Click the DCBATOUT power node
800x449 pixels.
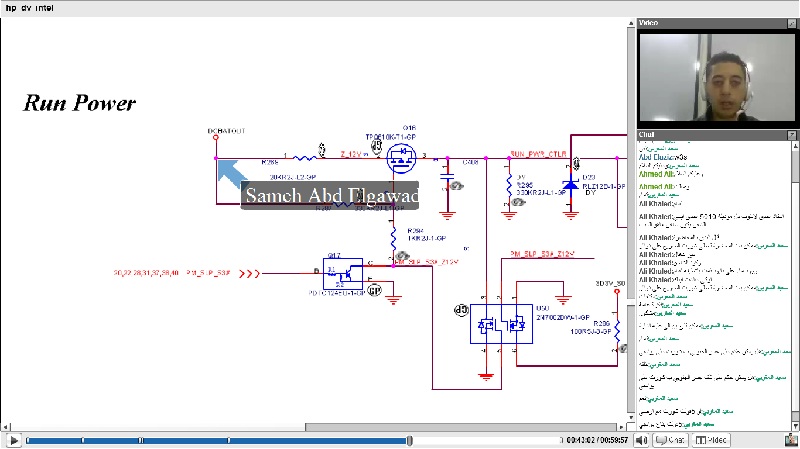point(216,137)
